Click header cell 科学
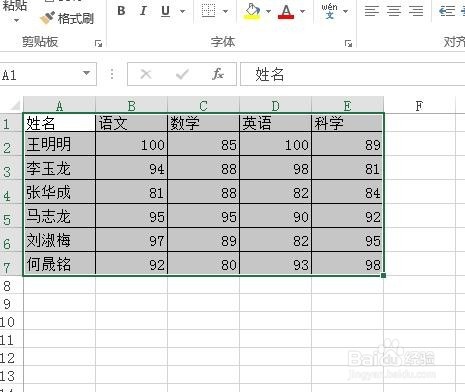The image size is (465, 392). (x=347, y=123)
